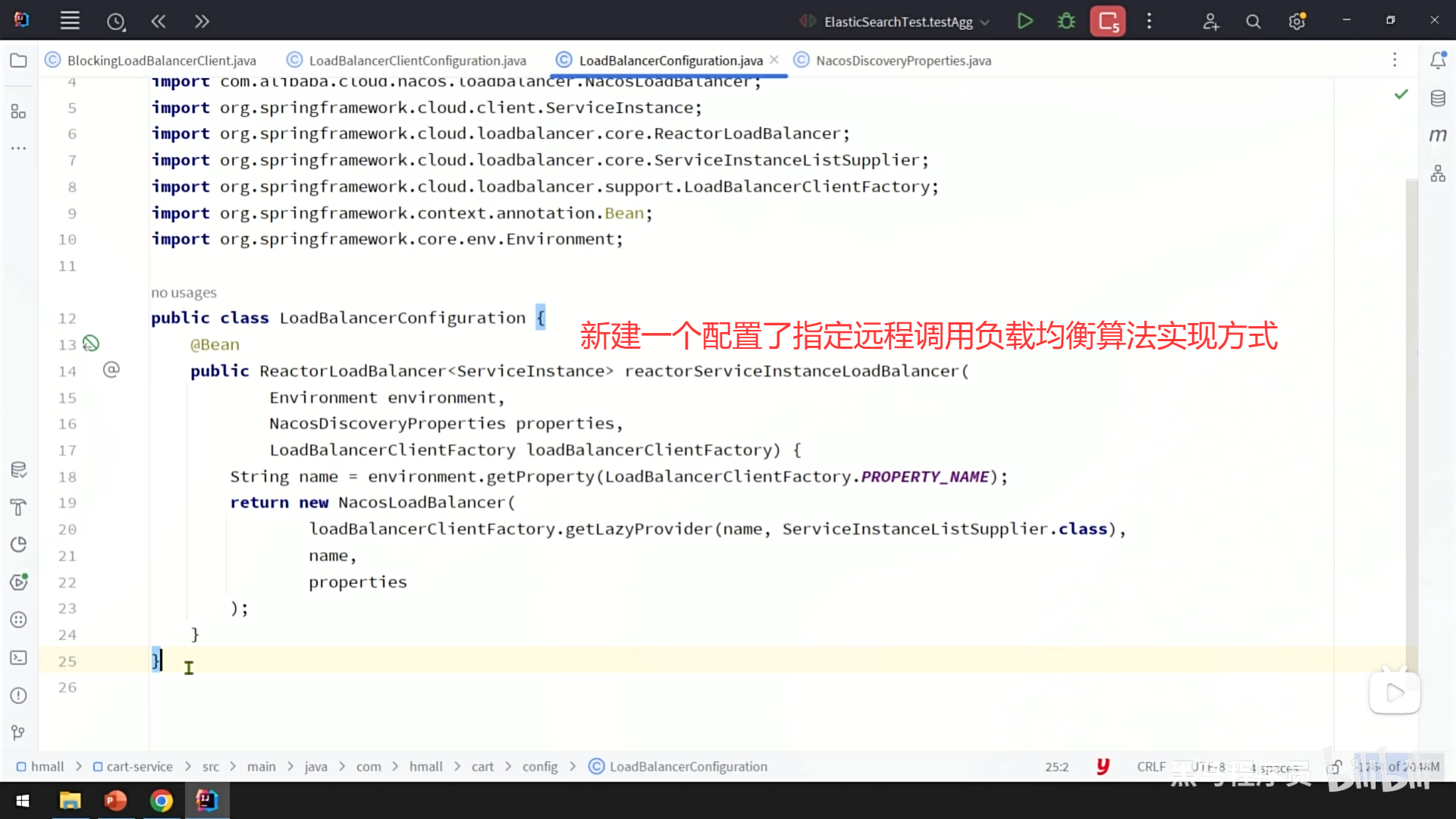Image resolution: width=1456 pixels, height=819 pixels.
Task: Open the Structure tool window icon
Action: tap(18, 111)
